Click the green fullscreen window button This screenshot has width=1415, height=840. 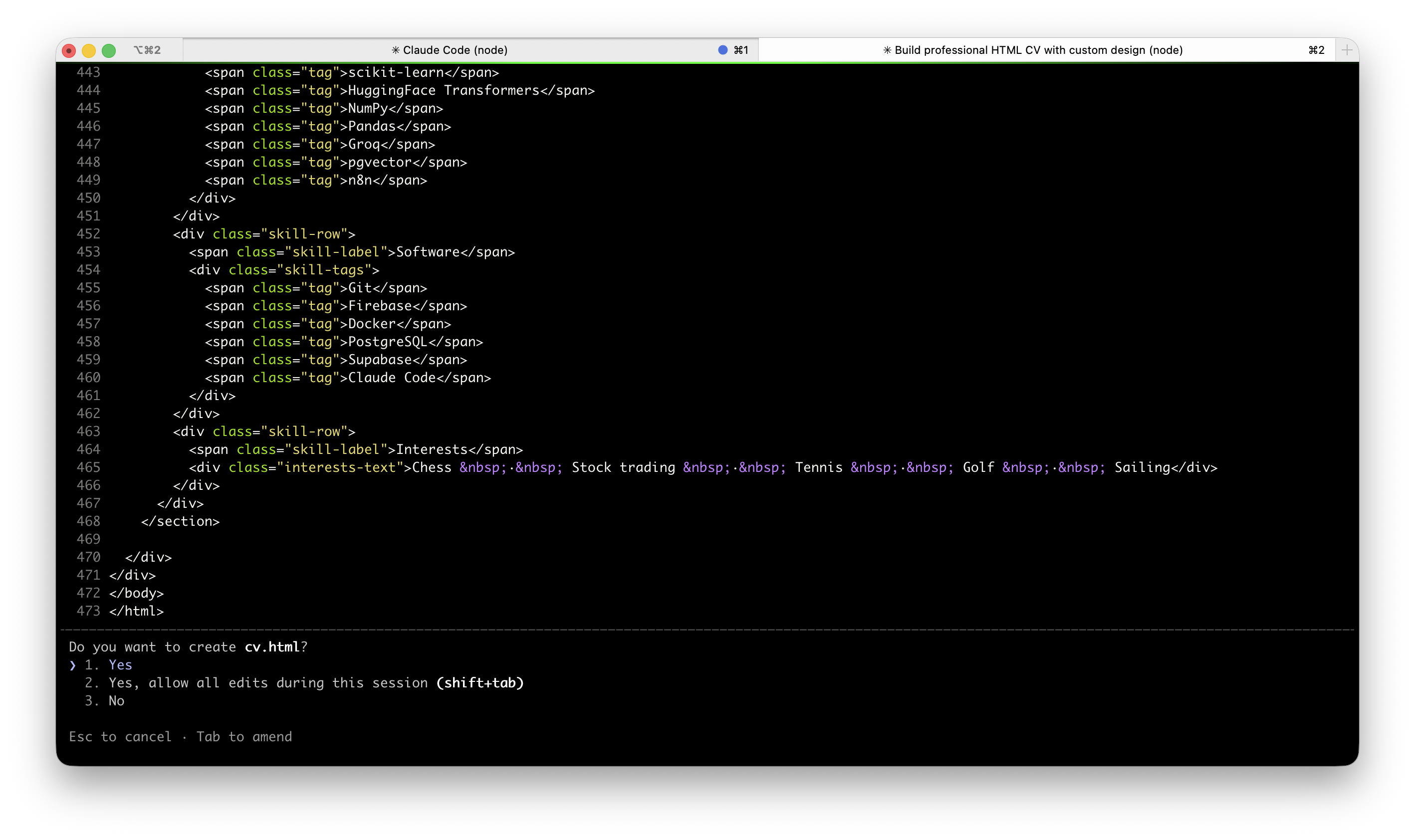pyautogui.click(x=109, y=50)
